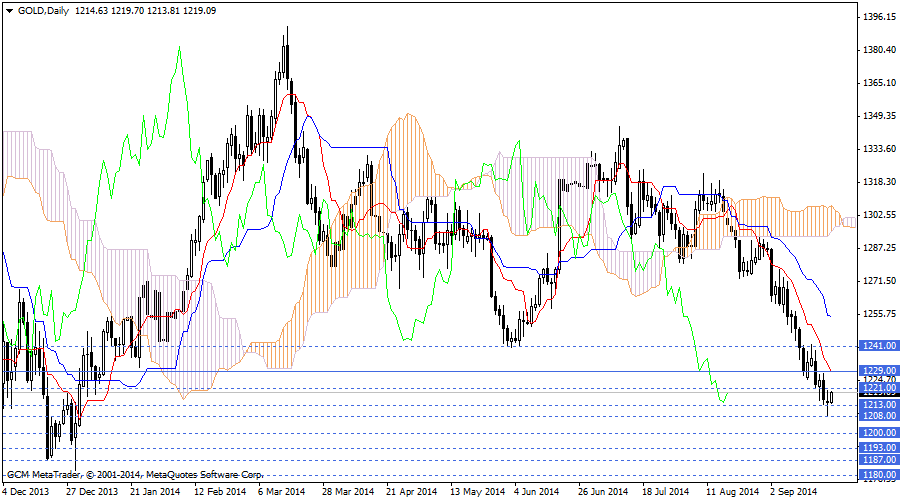Select the 1180.00 price level label

click(x=879, y=475)
